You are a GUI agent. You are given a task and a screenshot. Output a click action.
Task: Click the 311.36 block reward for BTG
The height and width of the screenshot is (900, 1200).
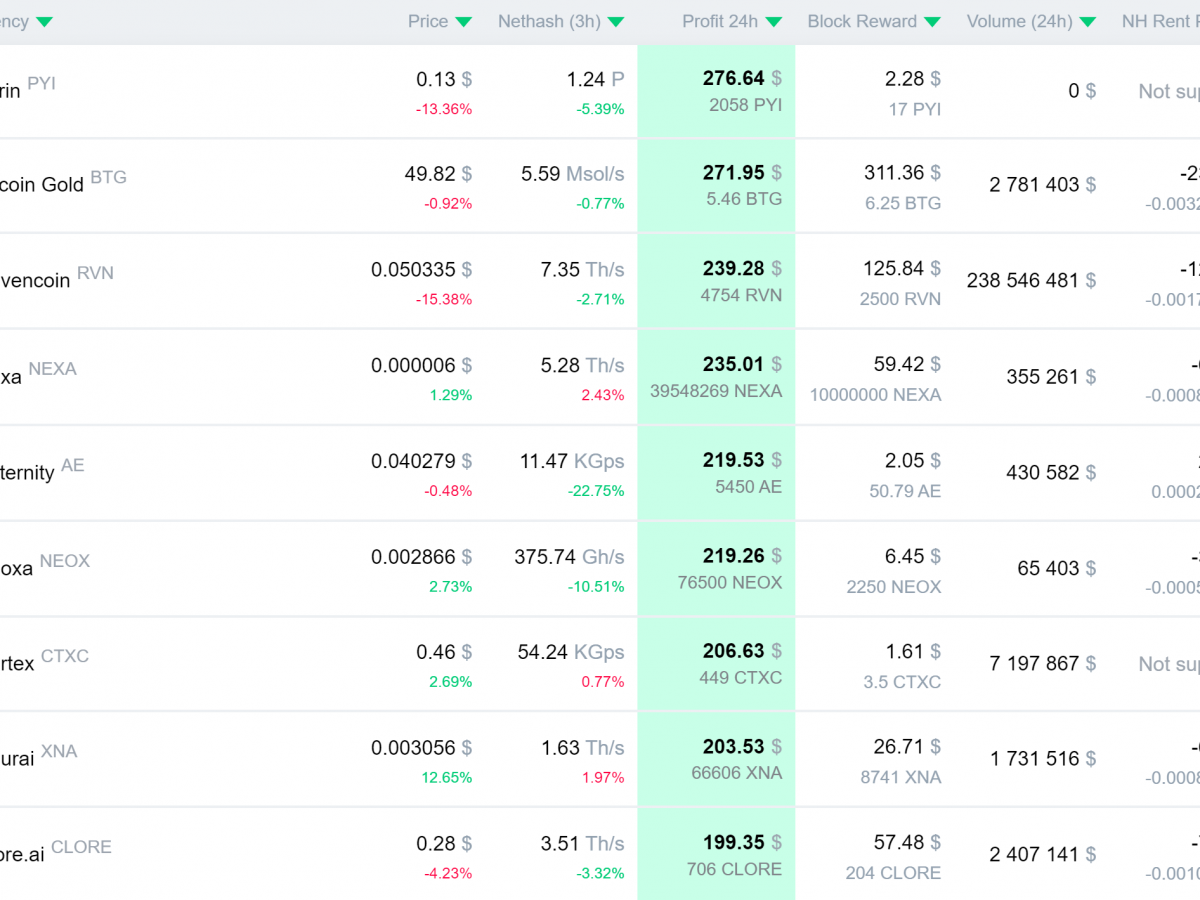click(x=893, y=172)
